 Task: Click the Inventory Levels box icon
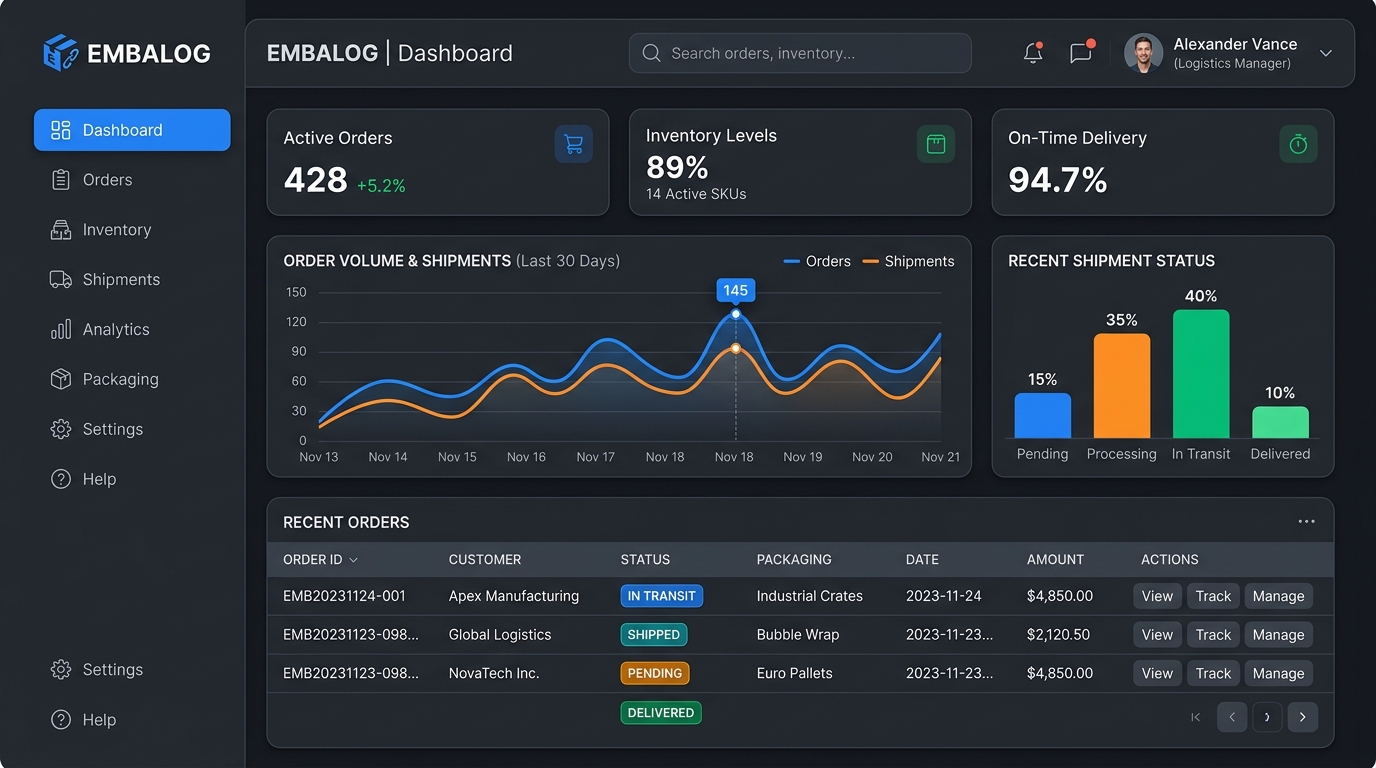(936, 144)
